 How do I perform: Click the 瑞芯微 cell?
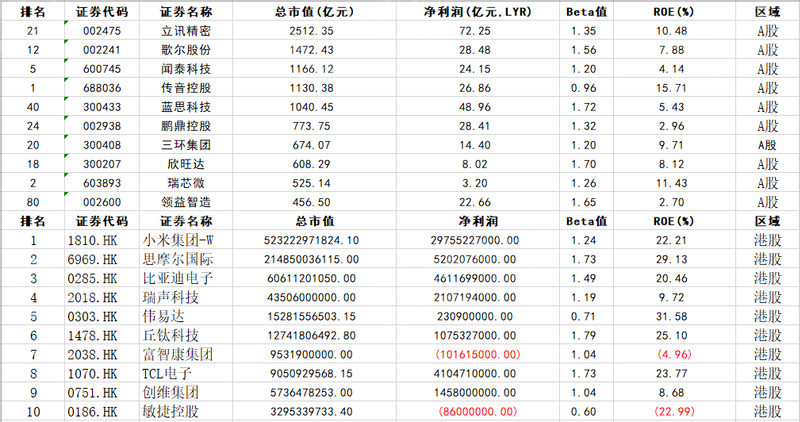coord(186,183)
